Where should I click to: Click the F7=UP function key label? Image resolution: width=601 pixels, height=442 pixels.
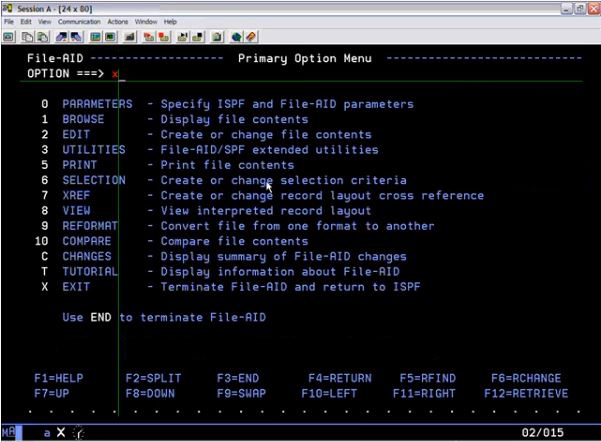coord(52,394)
